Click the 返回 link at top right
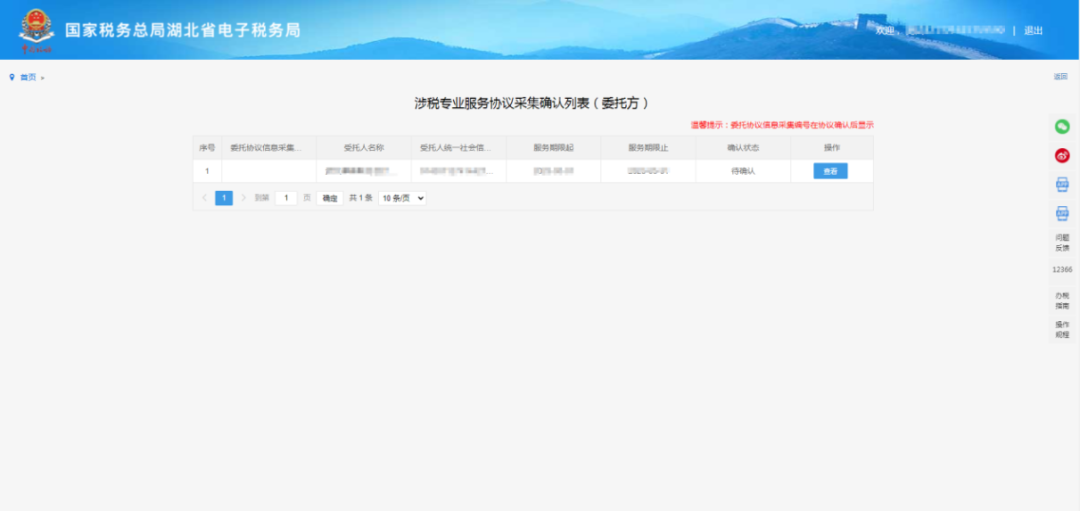This screenshot has height=511, width=1080. point(1060,77)
